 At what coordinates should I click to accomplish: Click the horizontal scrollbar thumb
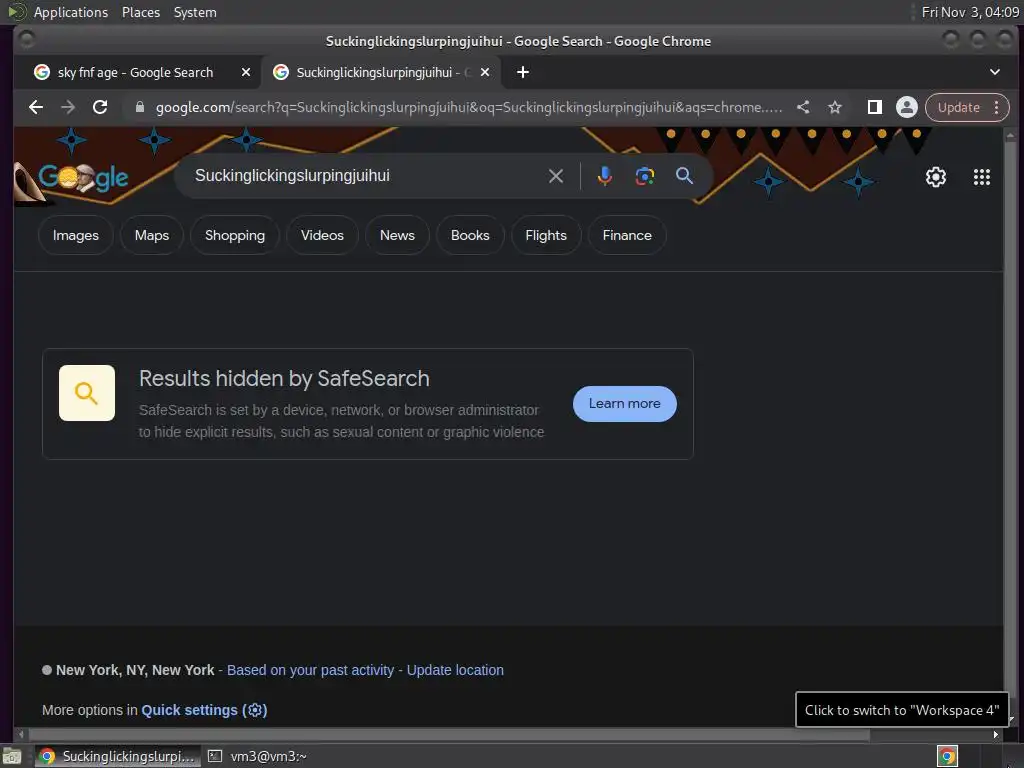[449, 734]
